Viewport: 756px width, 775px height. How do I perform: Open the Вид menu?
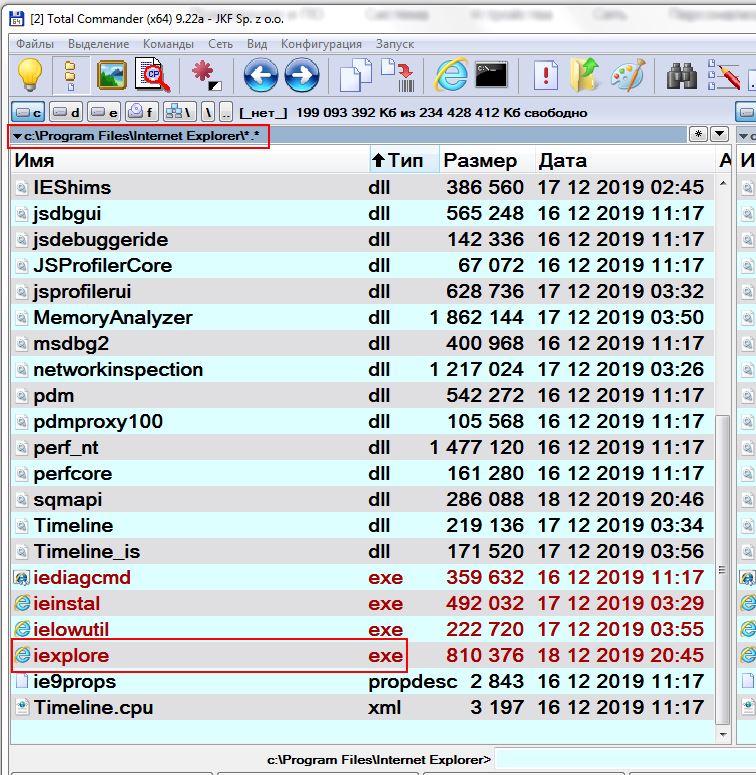coord(257,44)
